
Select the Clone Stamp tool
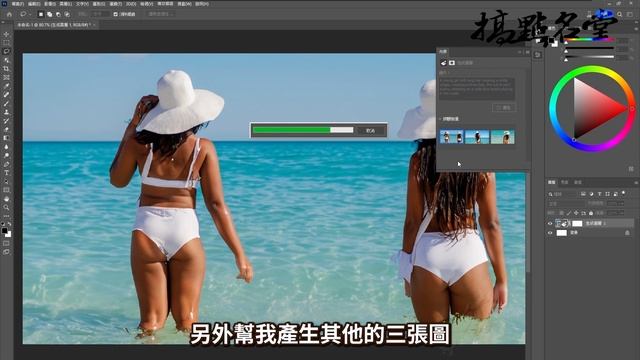click(x=6, y=112)
